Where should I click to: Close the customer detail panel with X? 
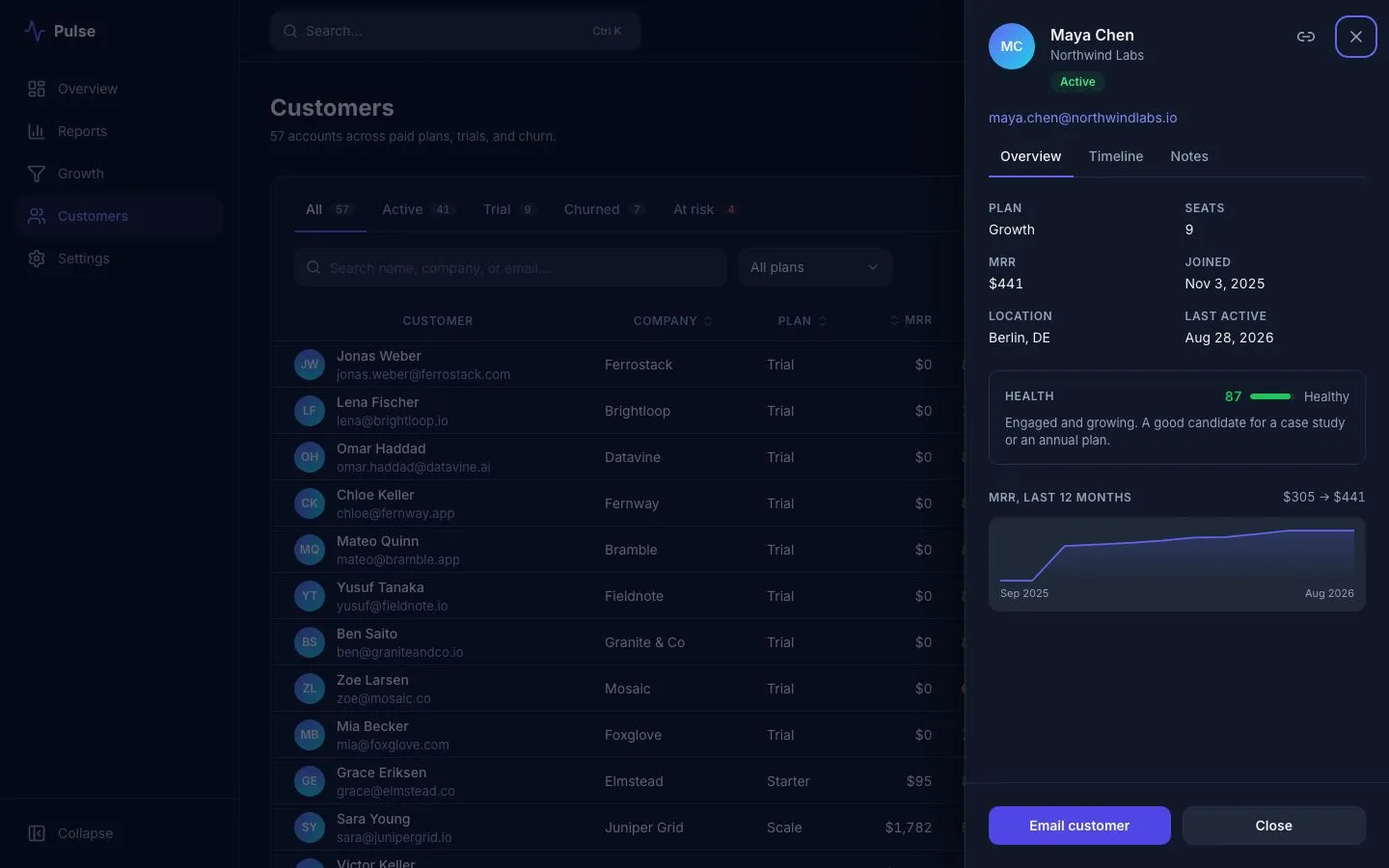point(1356,37)
